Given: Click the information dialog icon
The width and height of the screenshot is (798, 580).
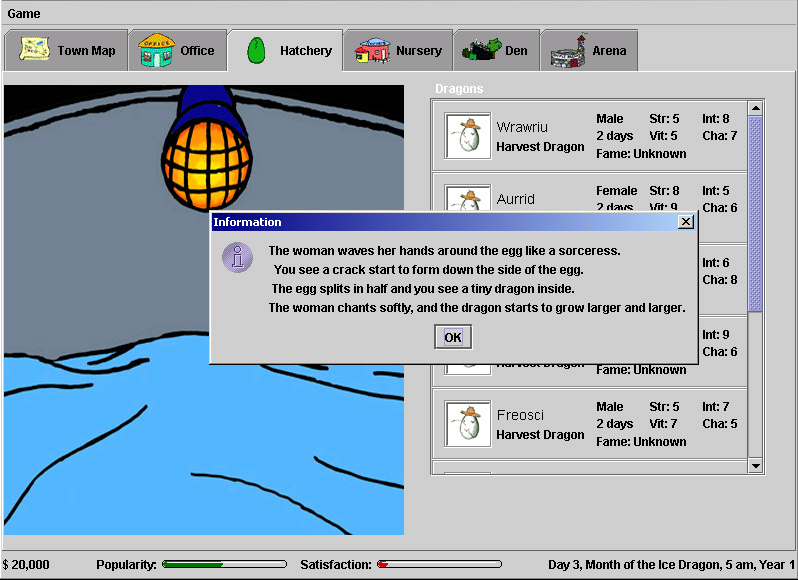Looking at the screenshot, I should pos(237,257).
